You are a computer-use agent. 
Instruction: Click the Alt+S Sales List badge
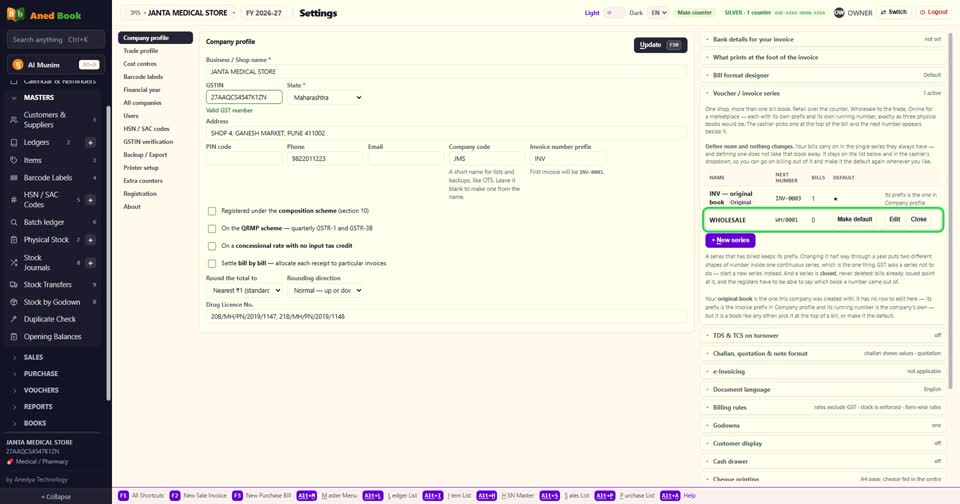click(549, 495)
